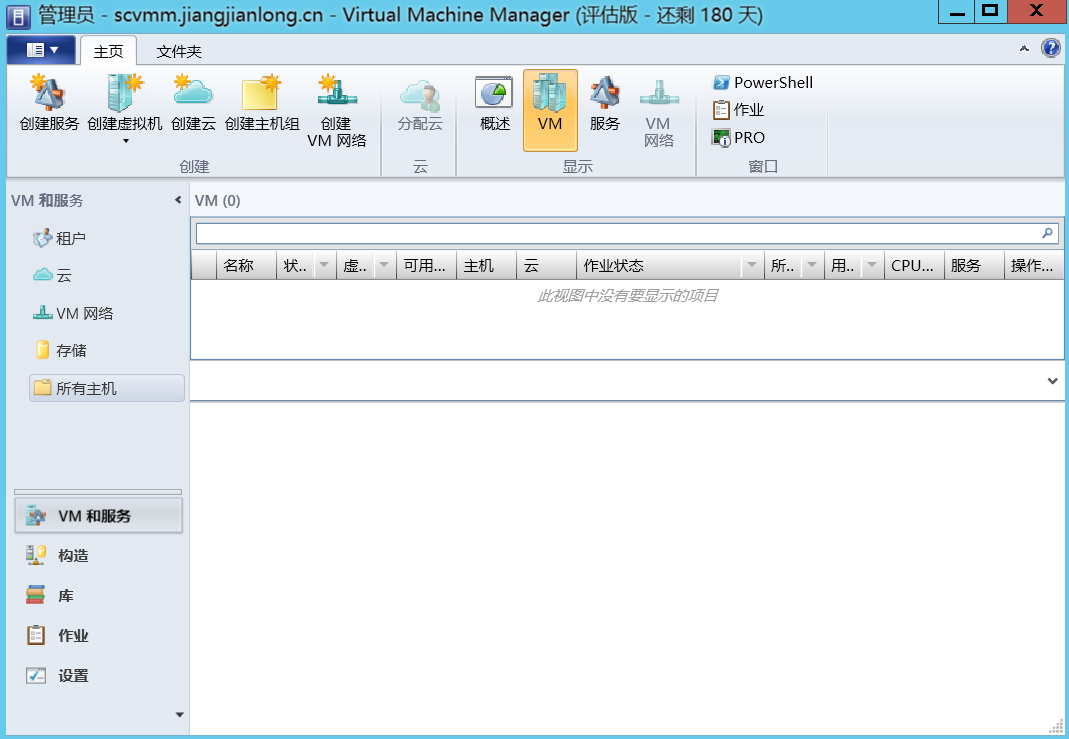
Task: Select the VM display button in ribbon
Action: tap(550, 110)
